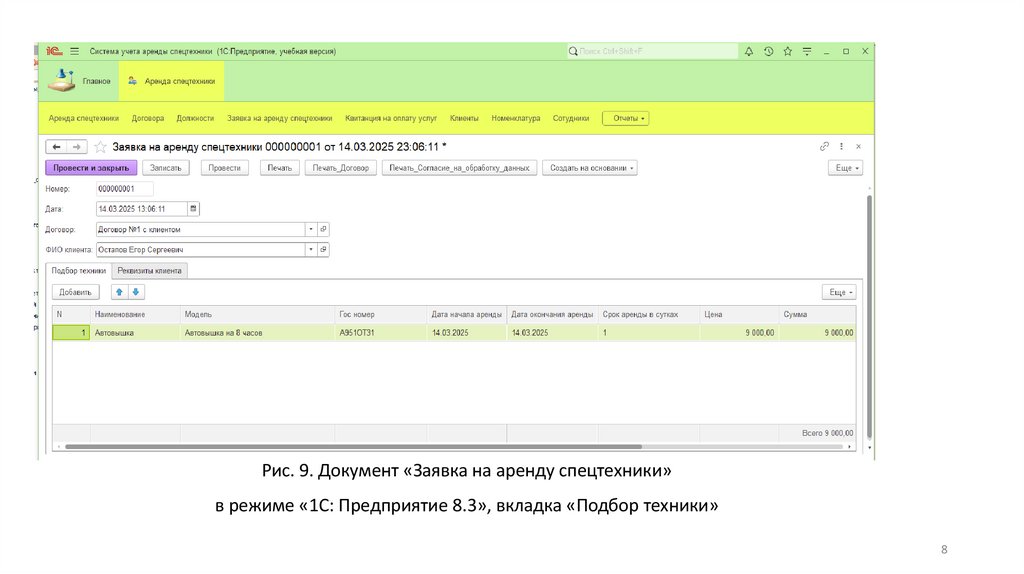This screenshot has width=1024, height=574.
Task: Click the Дата input field
Action: [142, 209]
